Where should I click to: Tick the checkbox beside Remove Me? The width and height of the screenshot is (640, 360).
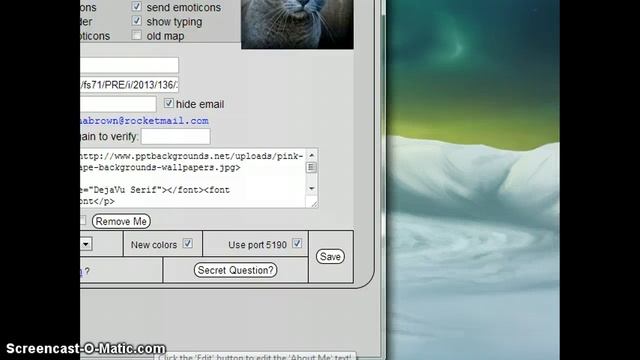(83, 220)
